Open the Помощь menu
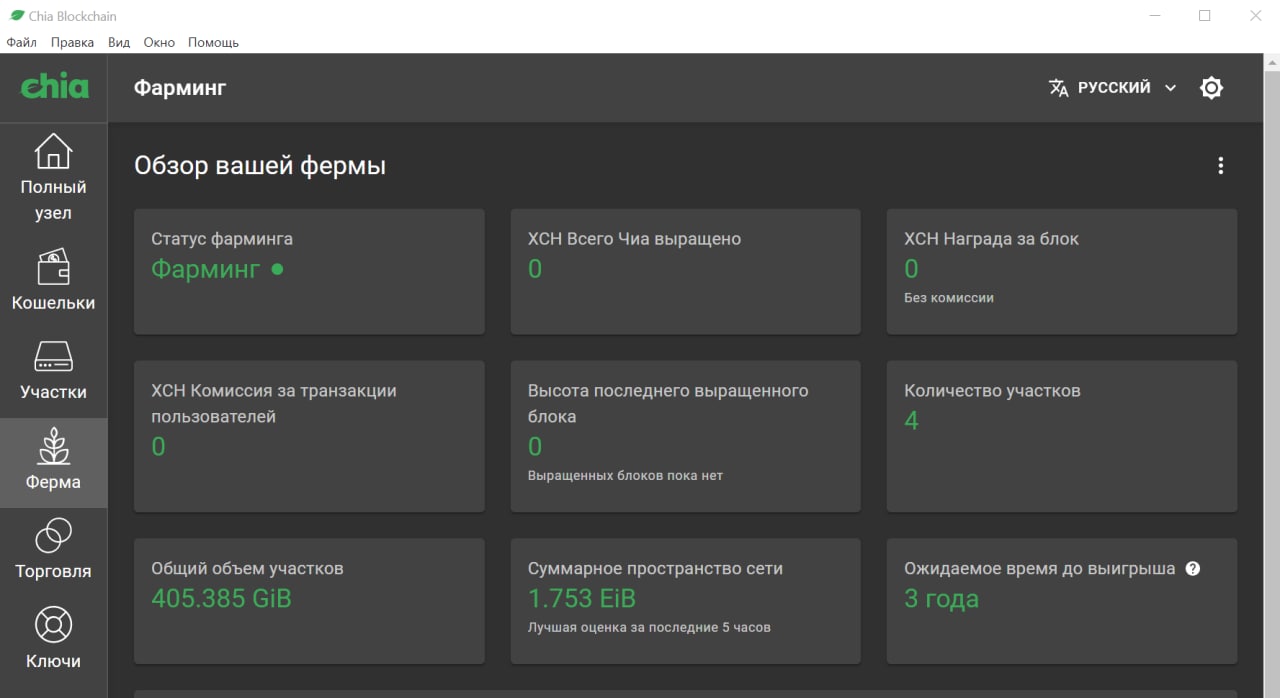1280x698 pixels. (x=213, y=43)
